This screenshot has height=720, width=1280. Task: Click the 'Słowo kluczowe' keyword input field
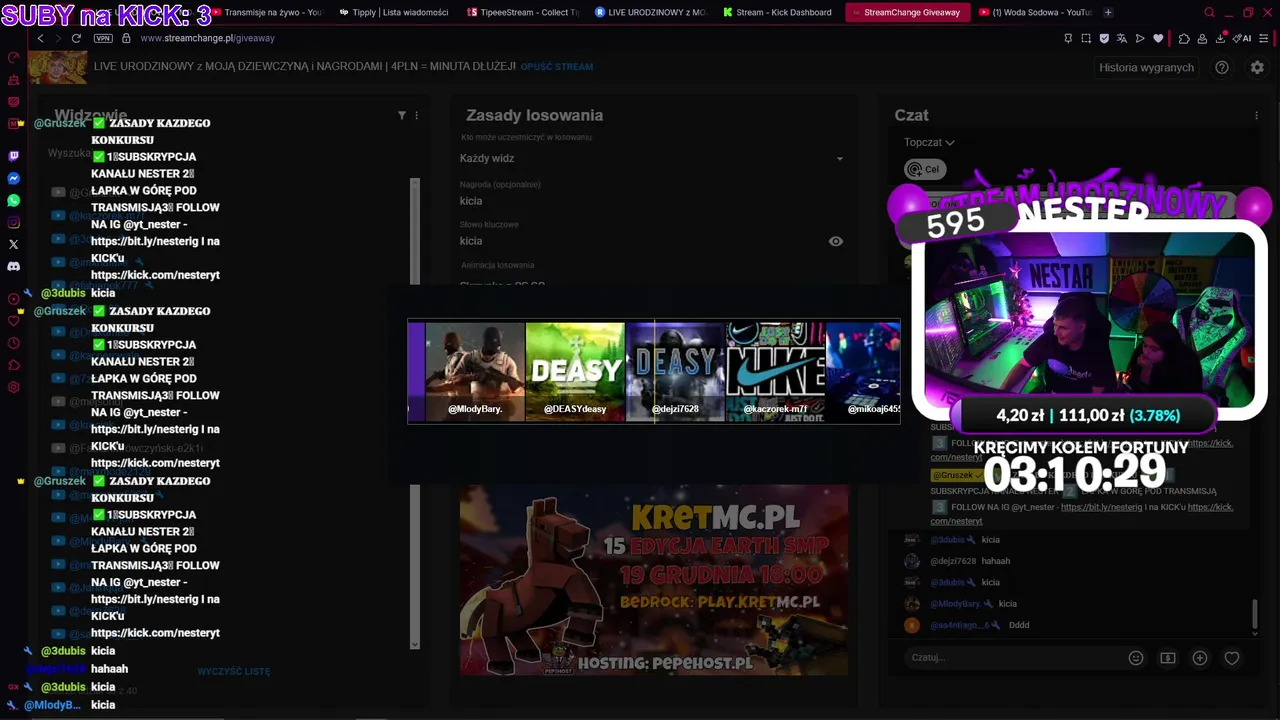pos(640,241)
